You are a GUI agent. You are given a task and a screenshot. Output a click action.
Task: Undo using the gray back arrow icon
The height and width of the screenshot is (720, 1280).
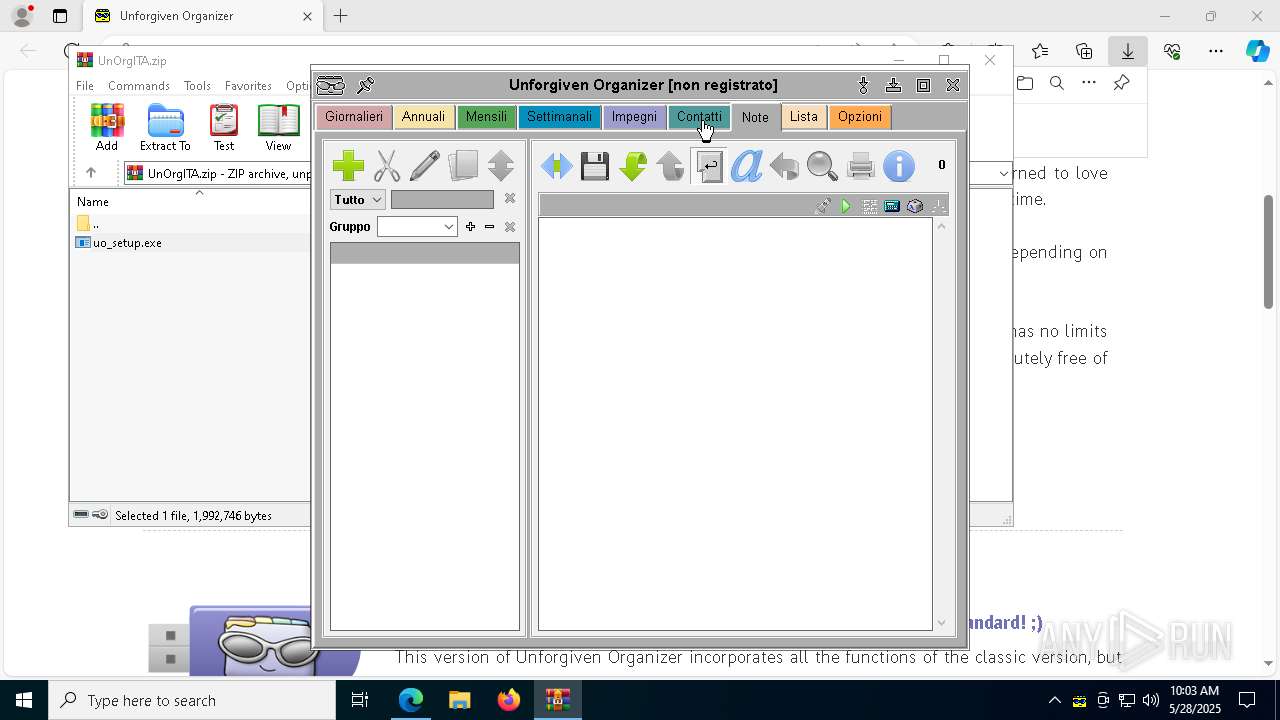click(784, 166)
